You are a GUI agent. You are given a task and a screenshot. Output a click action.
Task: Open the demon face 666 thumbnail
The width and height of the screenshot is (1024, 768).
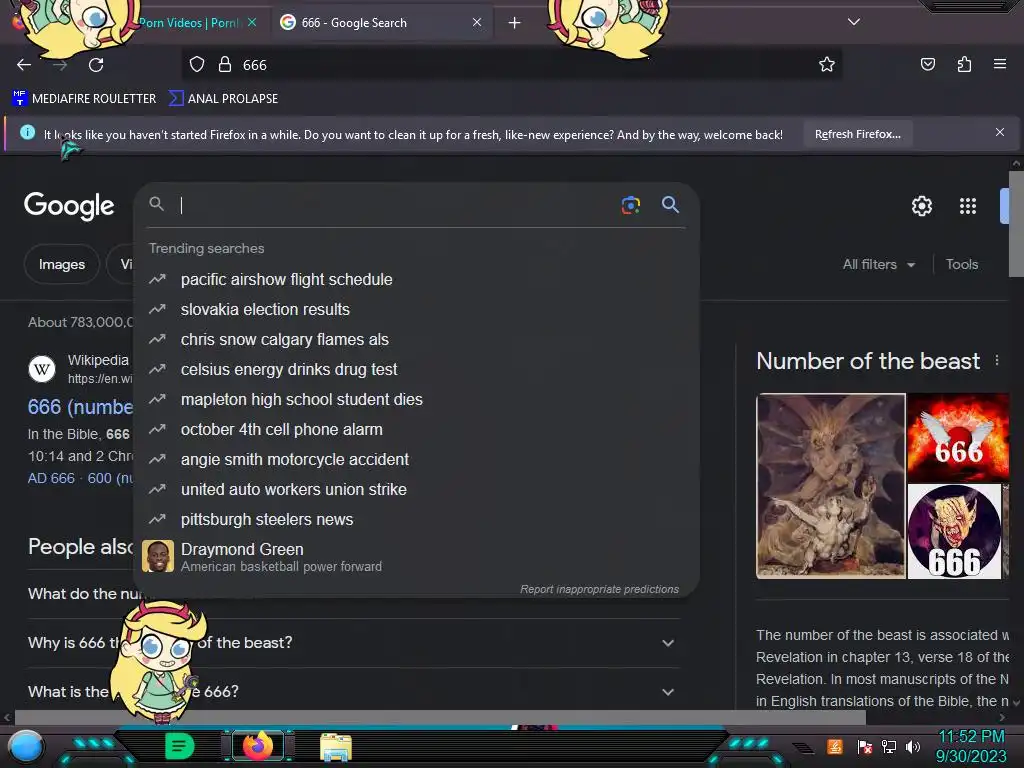[954, 532]
